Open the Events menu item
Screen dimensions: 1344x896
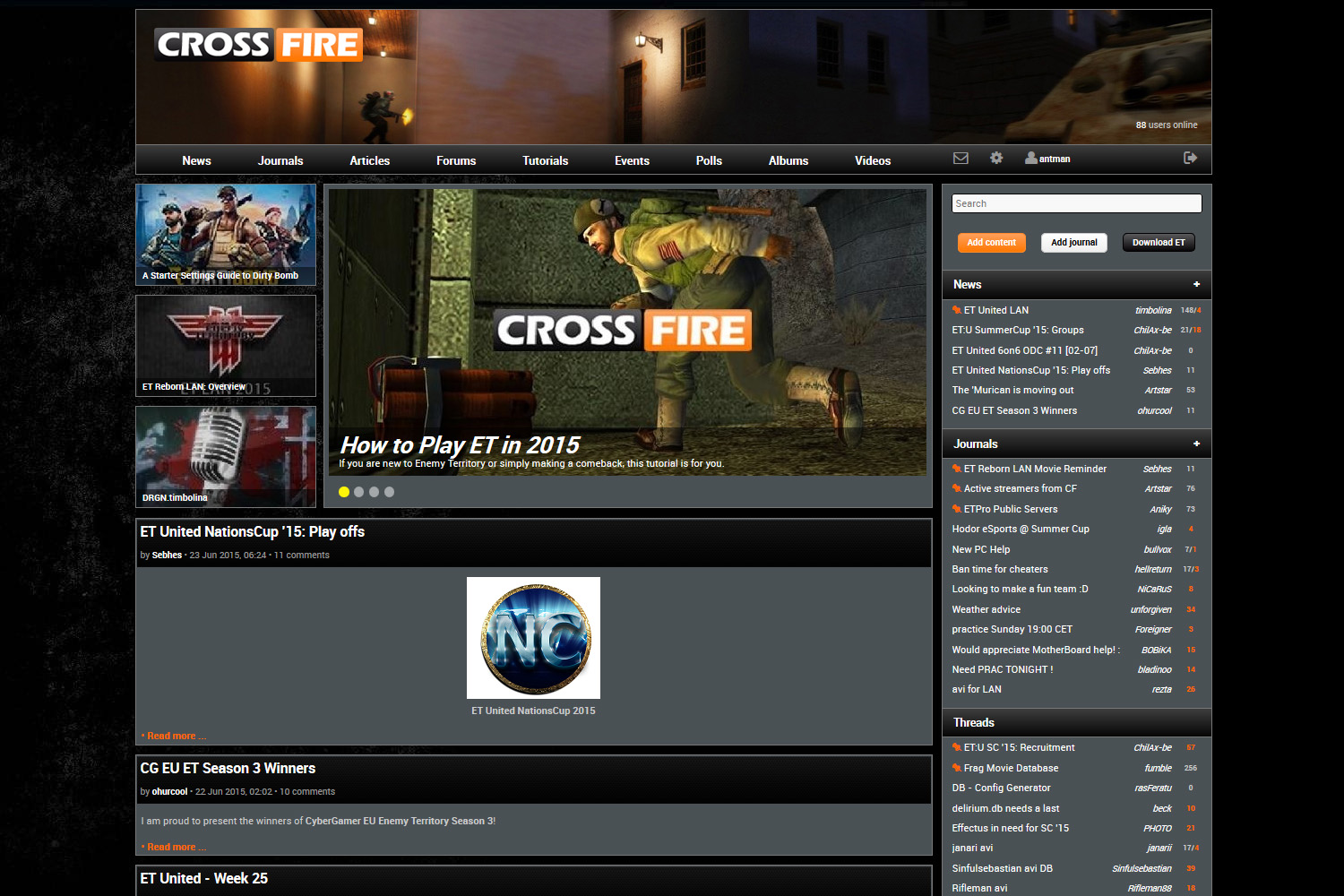point(632,160)
